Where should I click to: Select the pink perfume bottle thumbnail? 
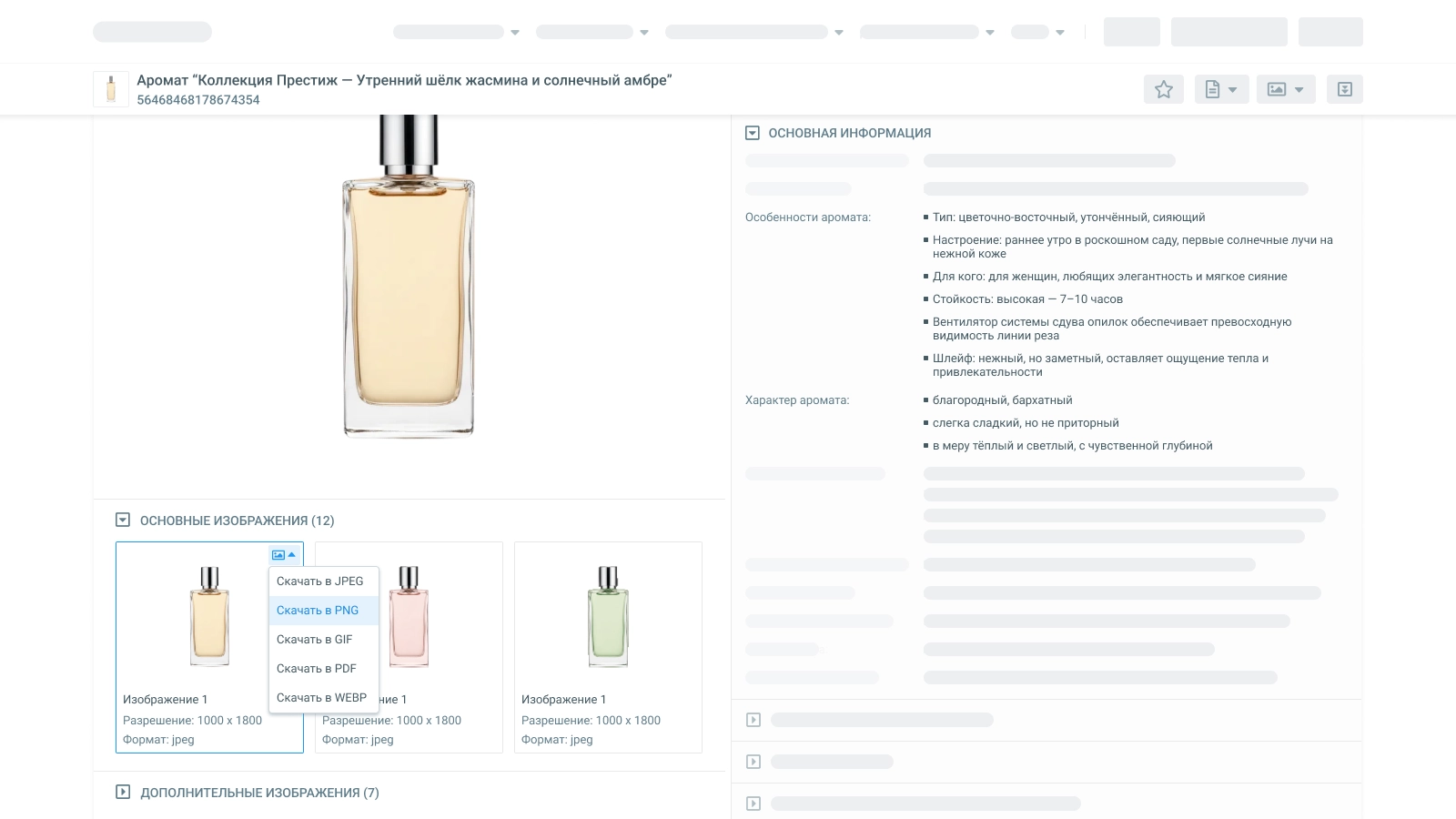(409, 617)
